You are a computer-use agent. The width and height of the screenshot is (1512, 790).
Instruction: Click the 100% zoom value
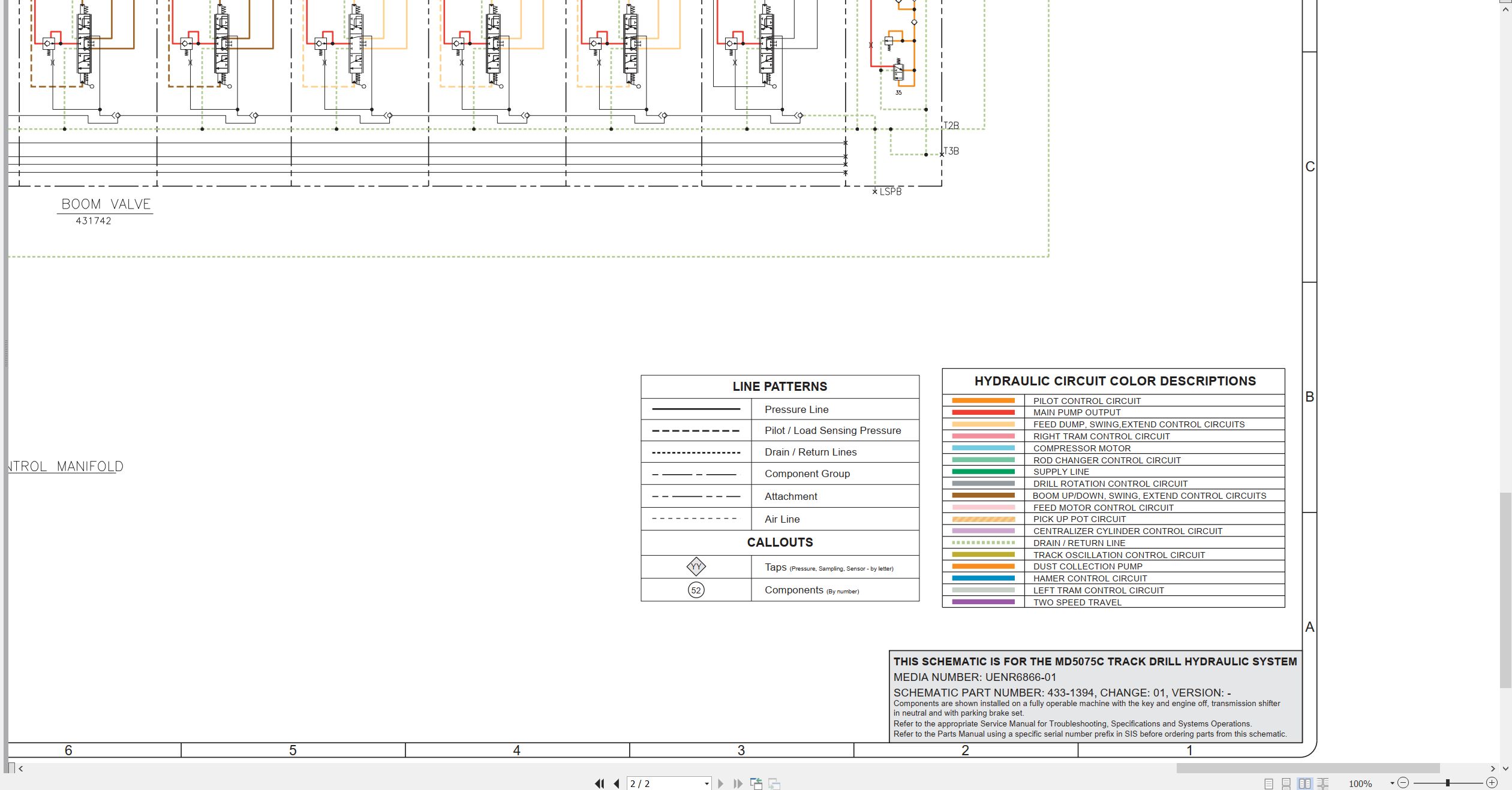click(x=1360, y=783)
